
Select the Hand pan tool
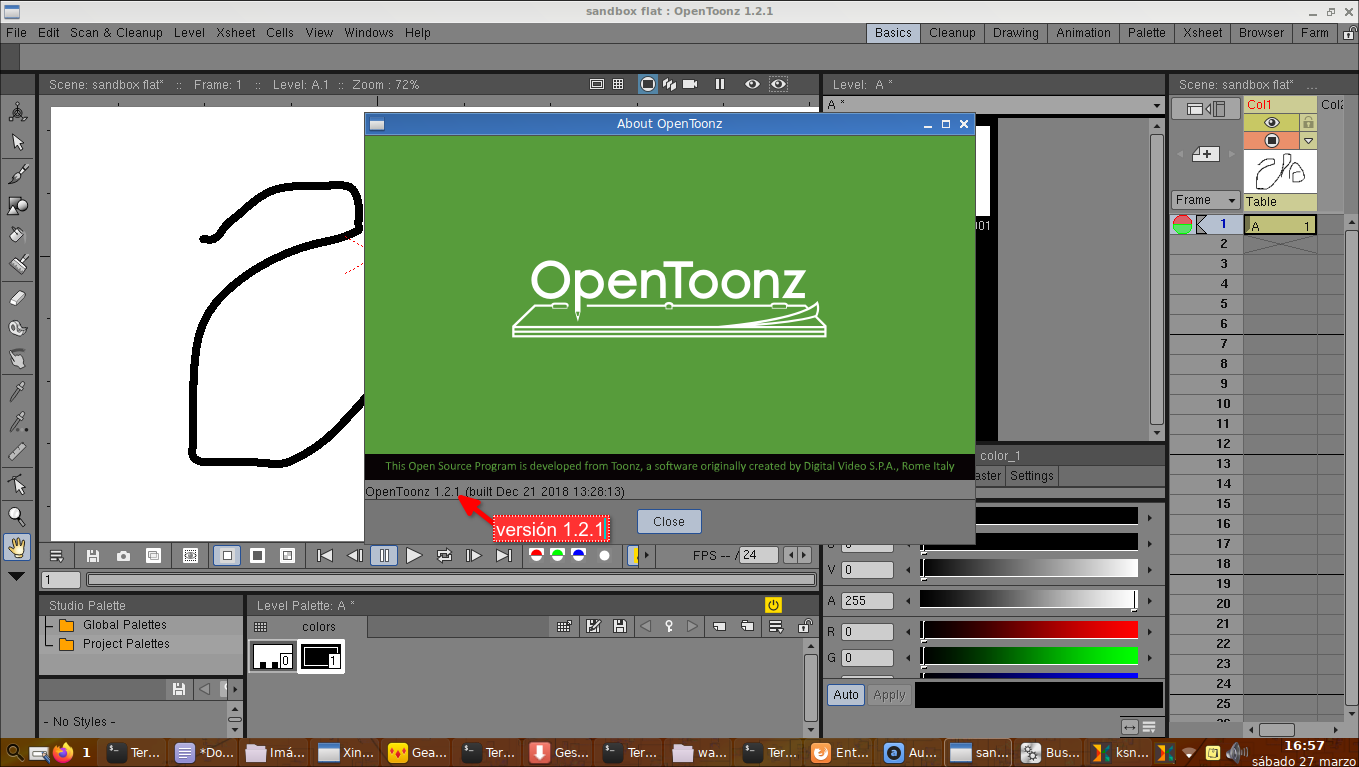[x=17, y=546]
